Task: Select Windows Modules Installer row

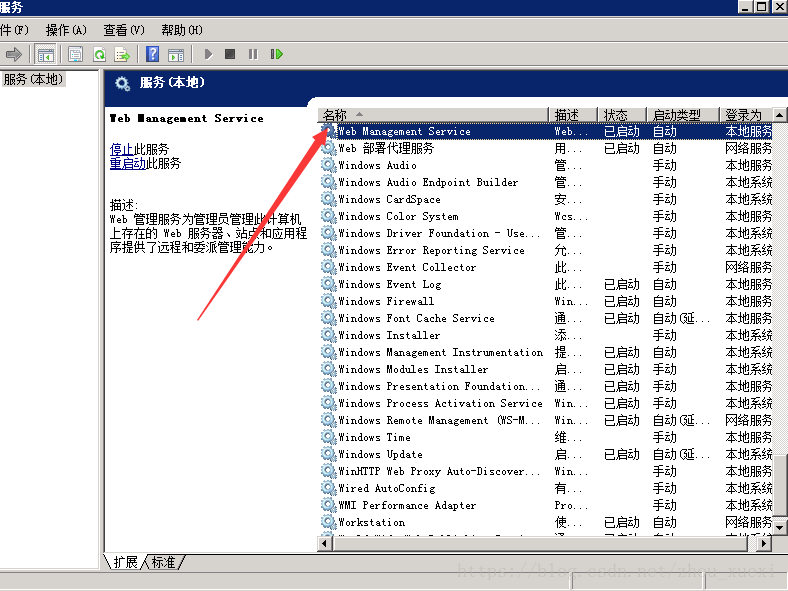Action: pyautogui.click(x=547, y=369)
